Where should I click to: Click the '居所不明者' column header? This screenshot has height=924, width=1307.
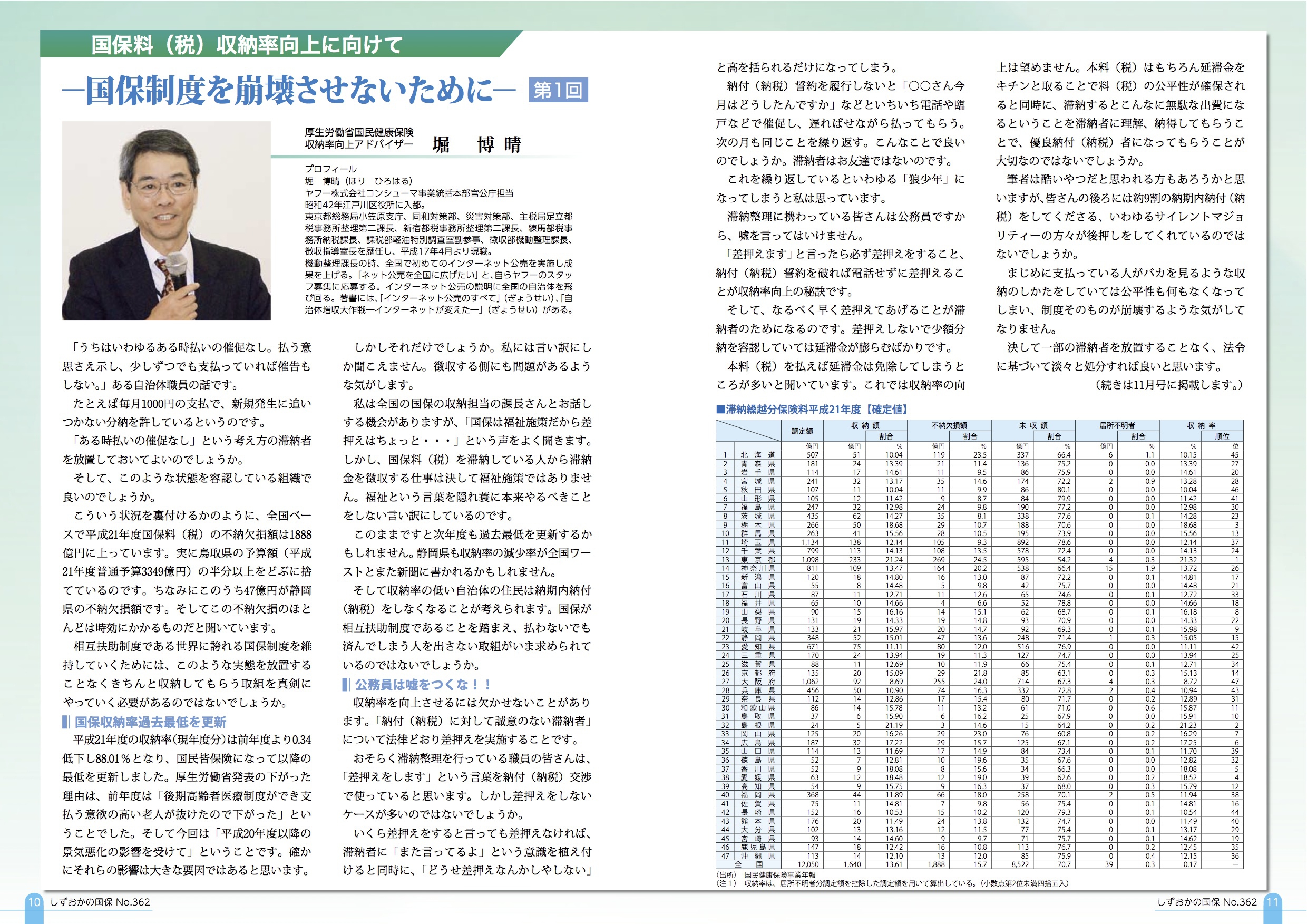(x=1117, y=425)
